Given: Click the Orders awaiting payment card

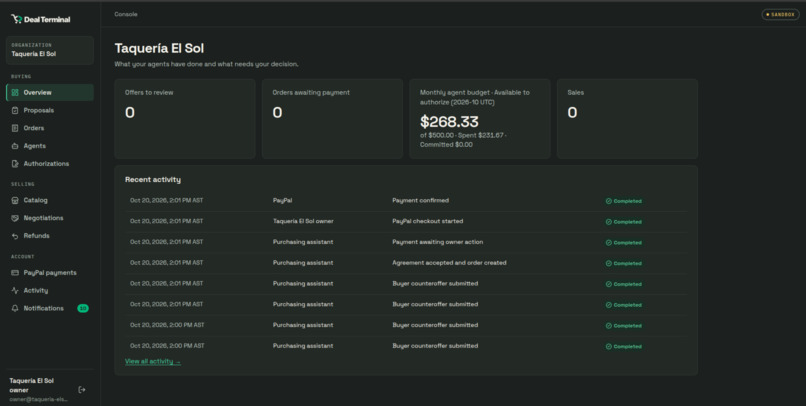Looking at the screenshot, I should (333, 119).
